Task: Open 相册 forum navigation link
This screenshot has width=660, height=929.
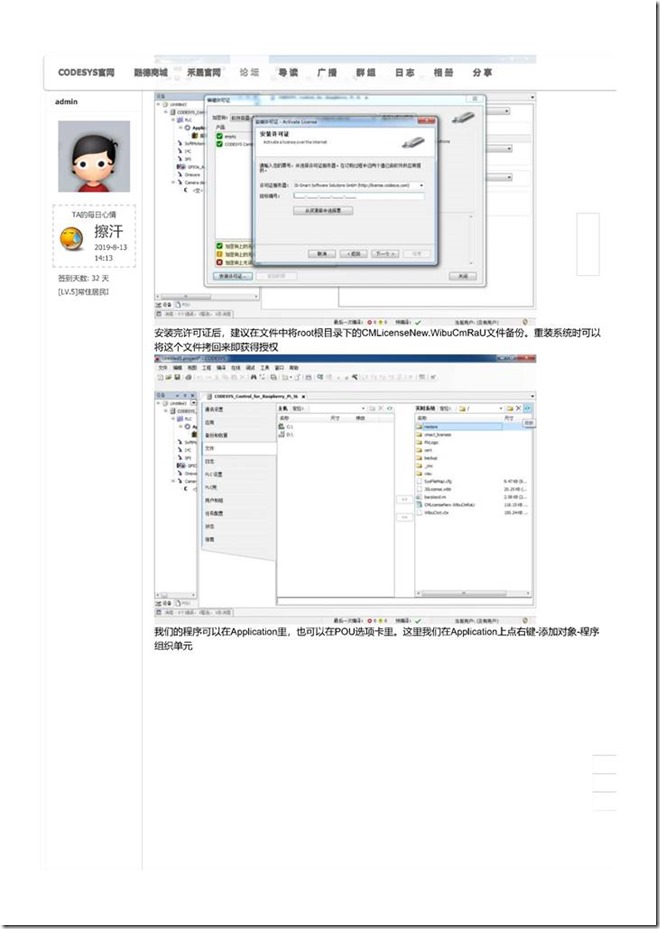Action: tap(443, 73)
